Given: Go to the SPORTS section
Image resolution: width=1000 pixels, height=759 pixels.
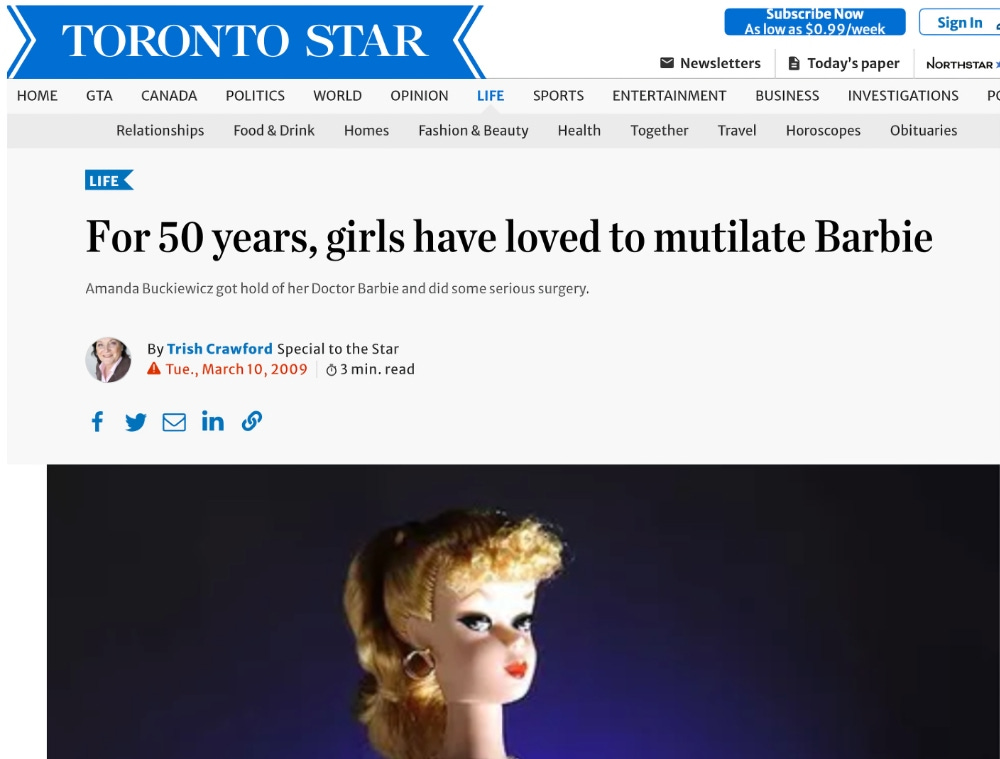Looking at the screenshot, I should pos(558,96).
